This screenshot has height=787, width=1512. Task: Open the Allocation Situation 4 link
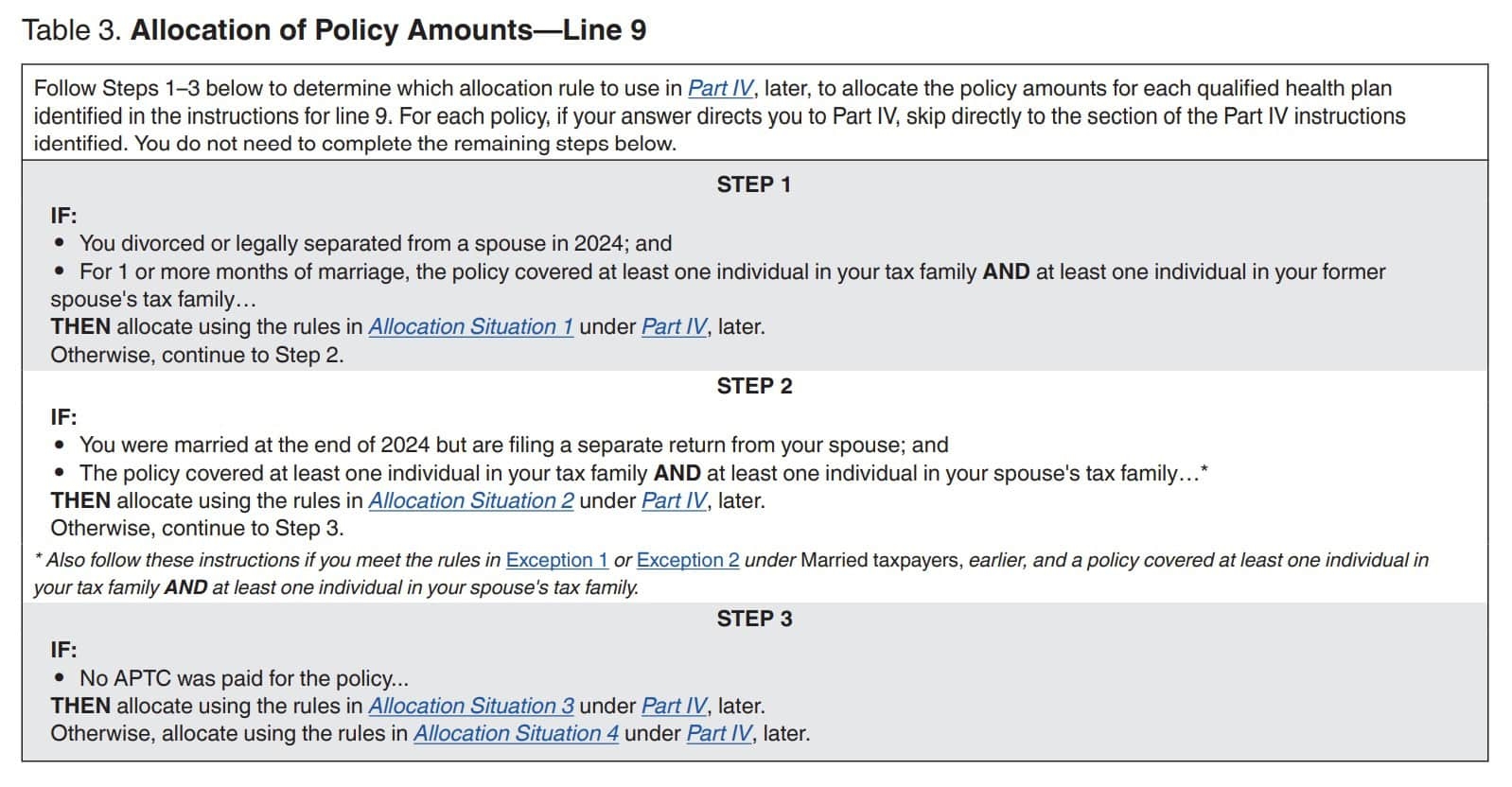pyautogui.click(x=516, y=734)
